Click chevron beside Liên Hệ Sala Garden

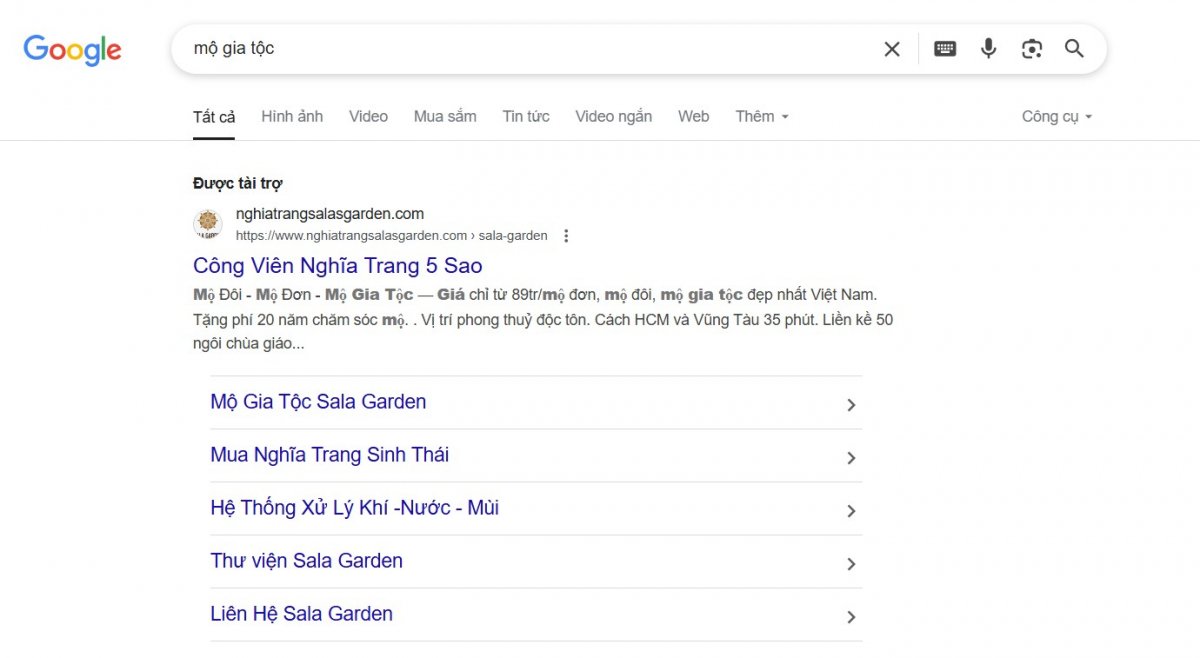[x=851, y=617]
